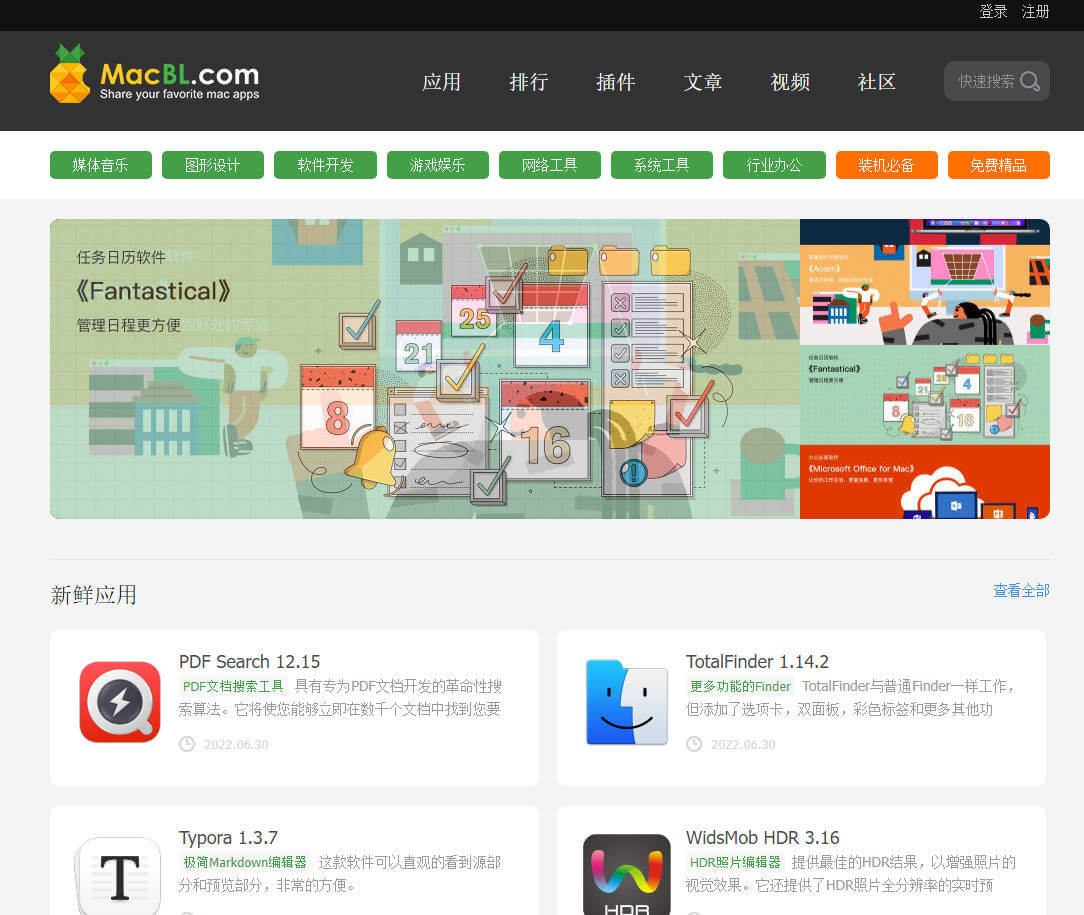
Task: Click the 新鲜应用 section heading
Action: 93,594
